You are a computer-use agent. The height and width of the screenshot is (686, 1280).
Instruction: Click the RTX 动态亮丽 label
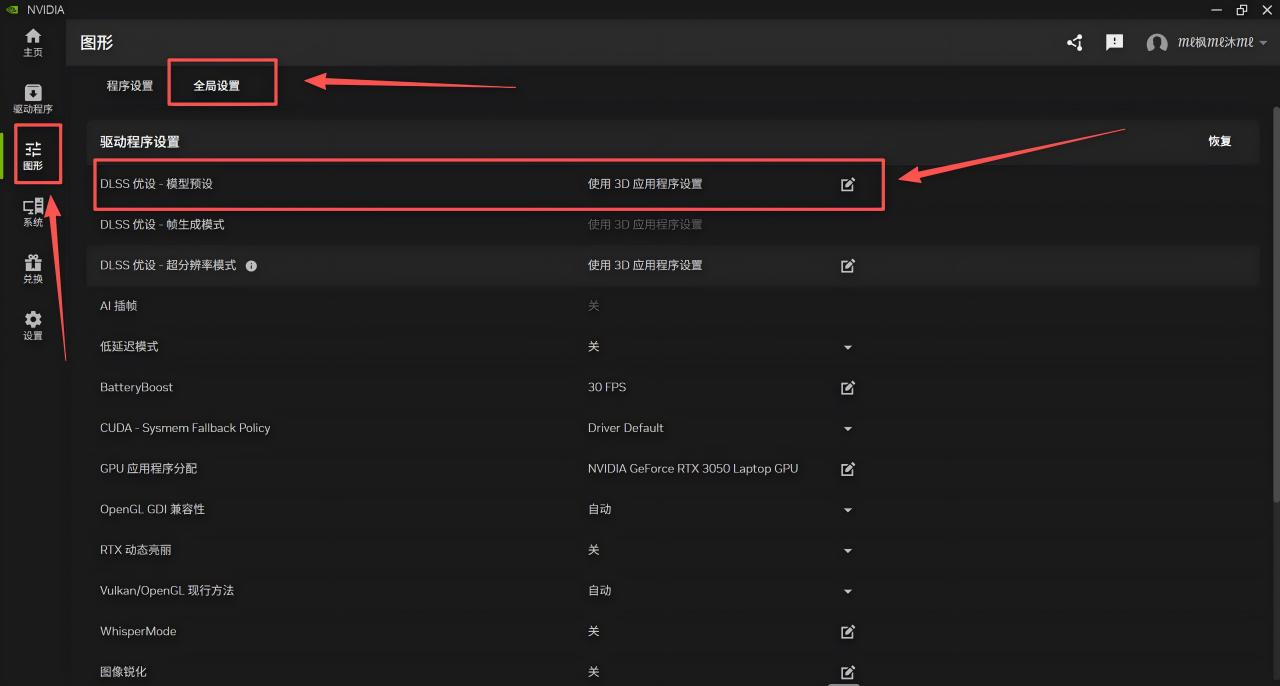click(x=135, y=550)
